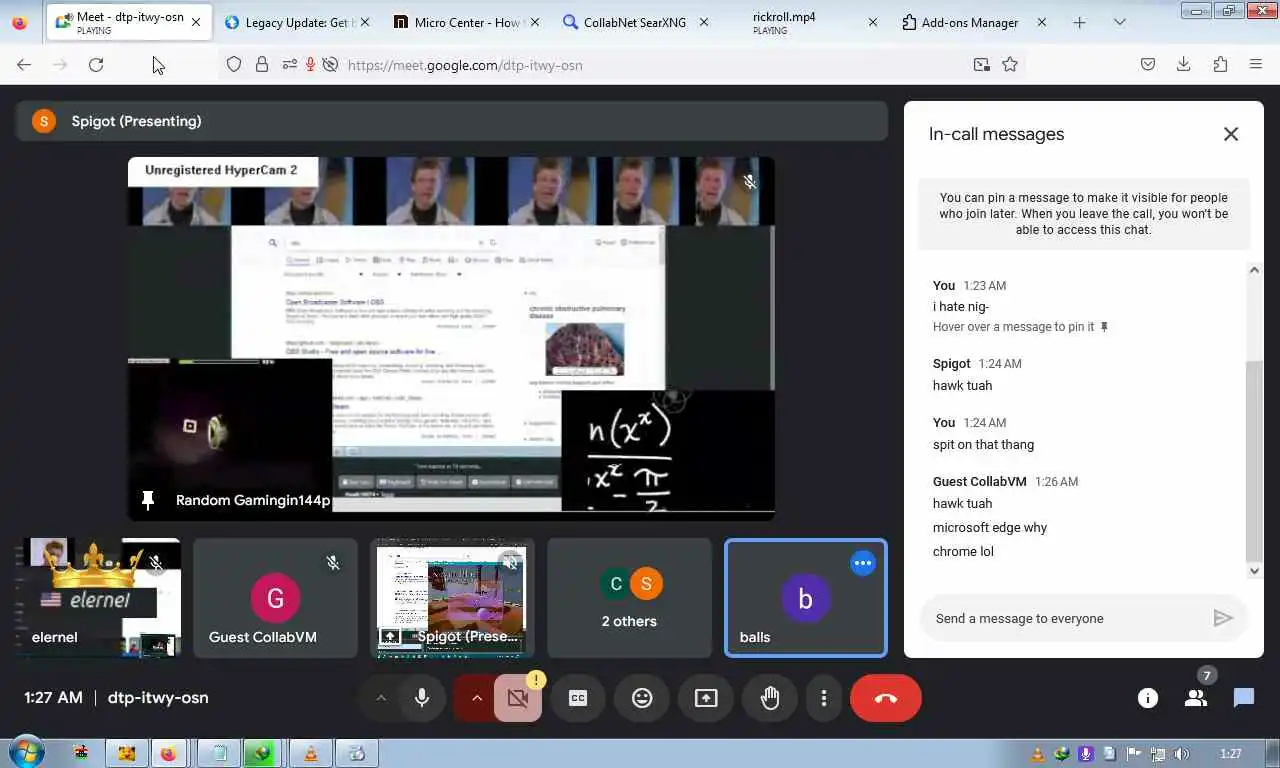The width and height of the screenshot is (1280, 768).
Task: Go back to previous page
Action: [24, 64]
